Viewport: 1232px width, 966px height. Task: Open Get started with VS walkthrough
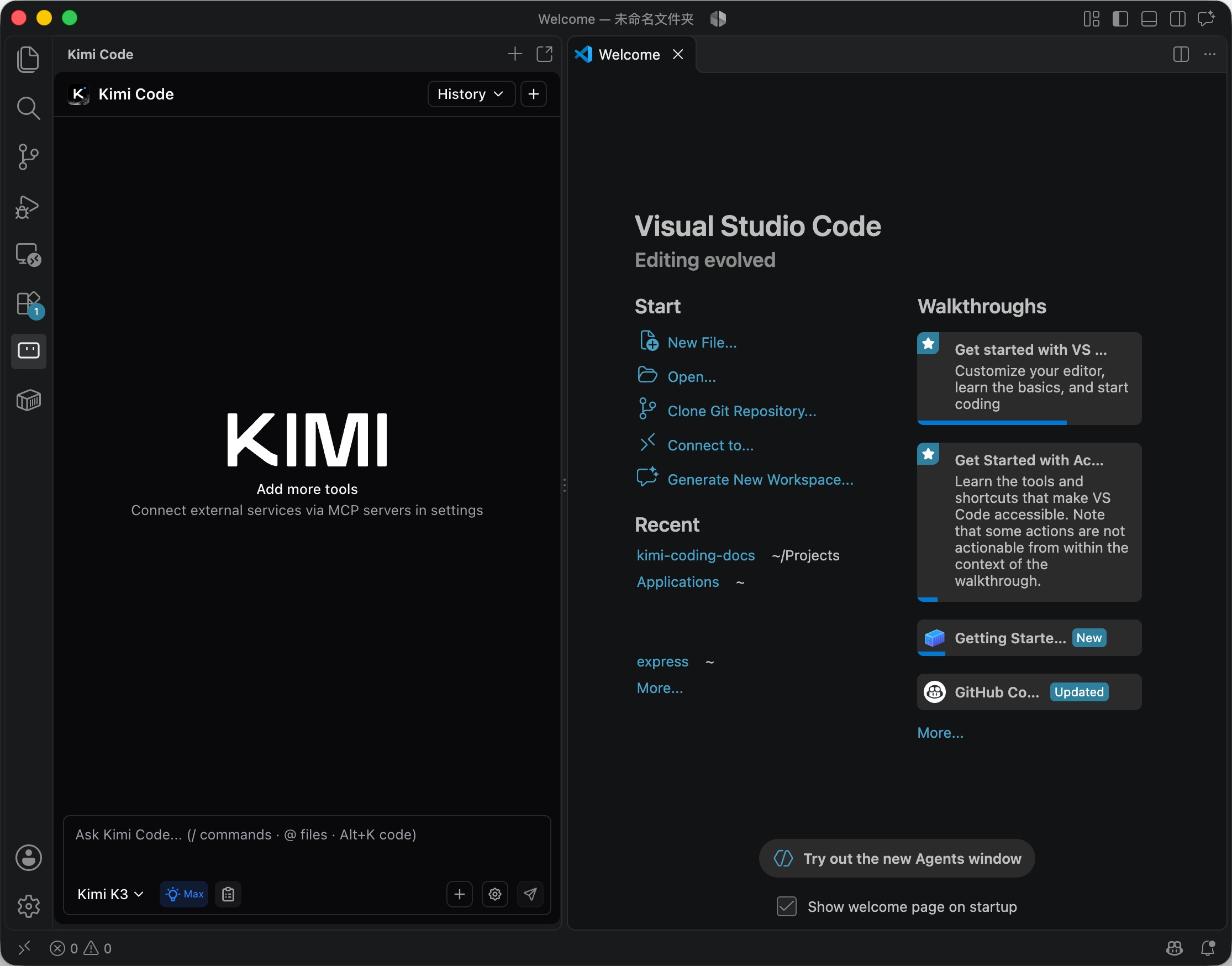[1029, 378]
